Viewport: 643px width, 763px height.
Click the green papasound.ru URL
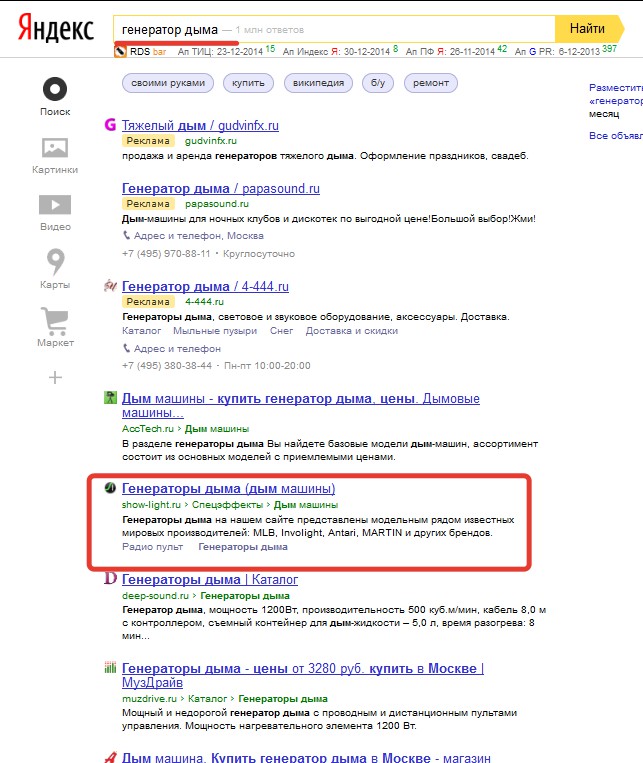[x=217, y=204]
